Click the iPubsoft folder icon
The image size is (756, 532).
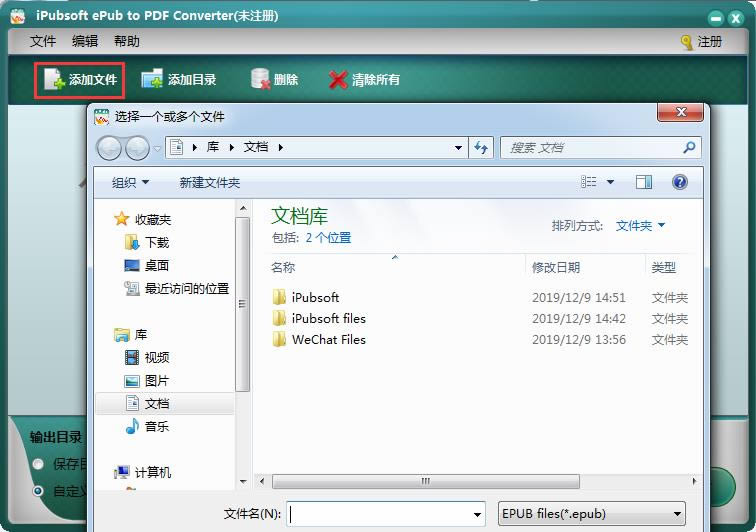[279, 297]
